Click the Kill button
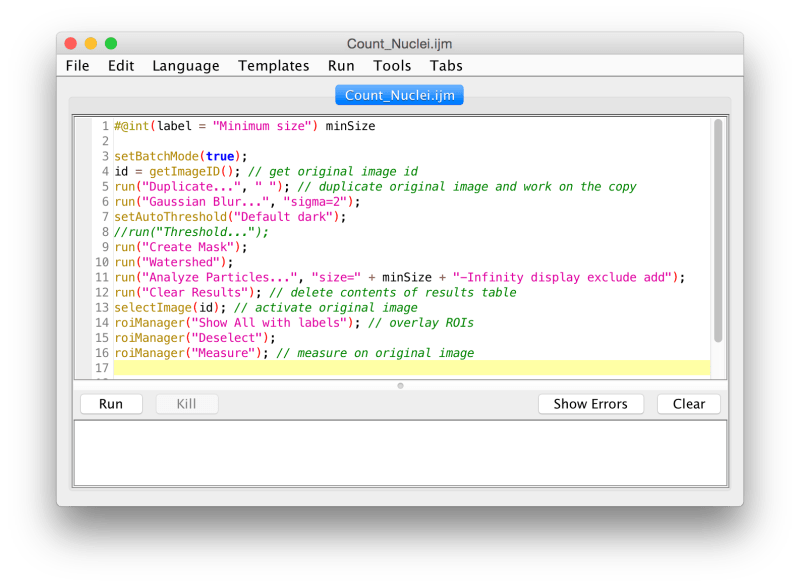This screenshot has height=587, width=800. [187, 404]
